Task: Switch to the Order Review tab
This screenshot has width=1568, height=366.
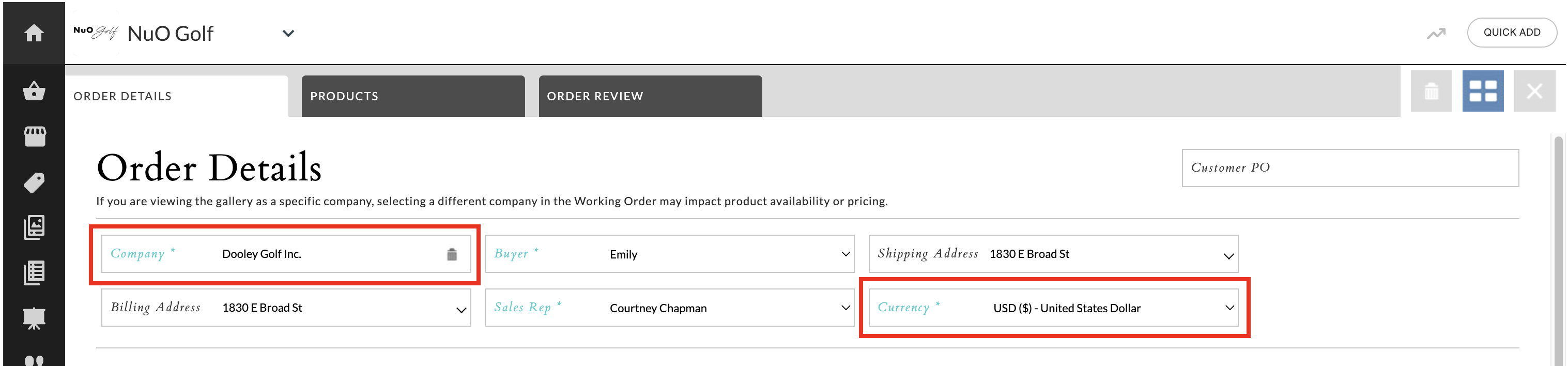Action: pyautogui.click(x=650, y=96)
